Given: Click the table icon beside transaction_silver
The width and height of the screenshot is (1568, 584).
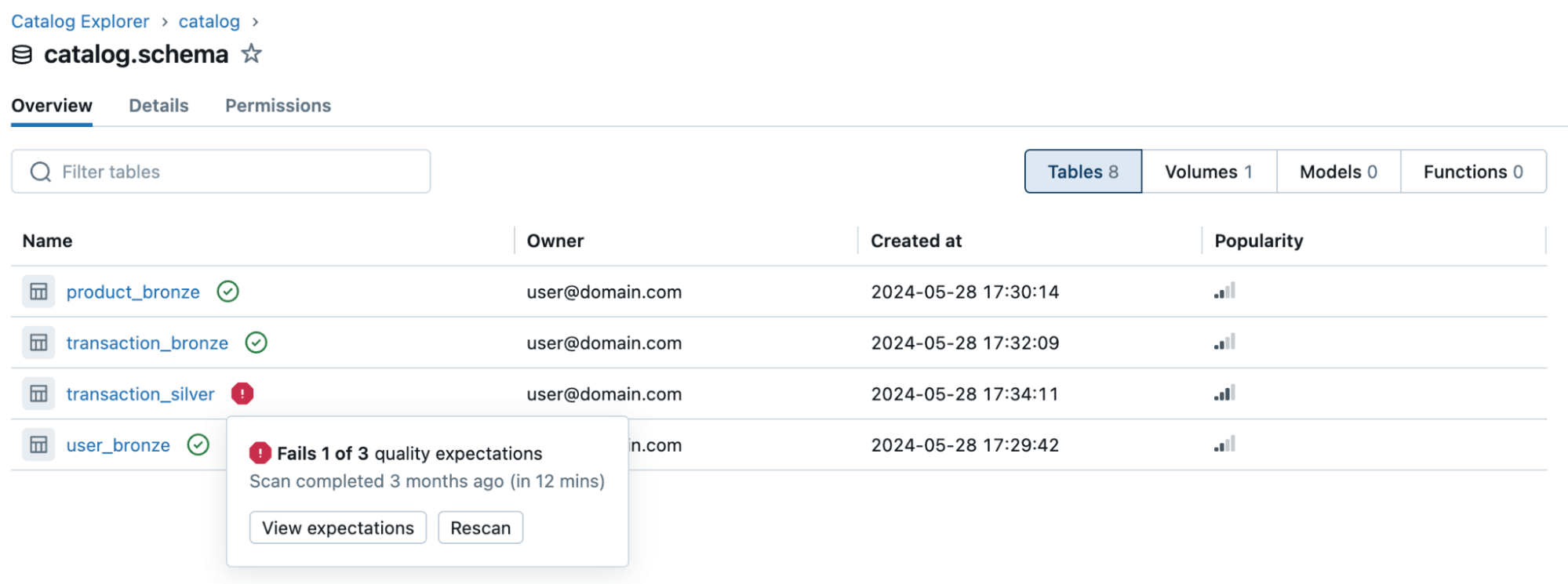Looking at the screenshot, I should (x=38, y=394).
